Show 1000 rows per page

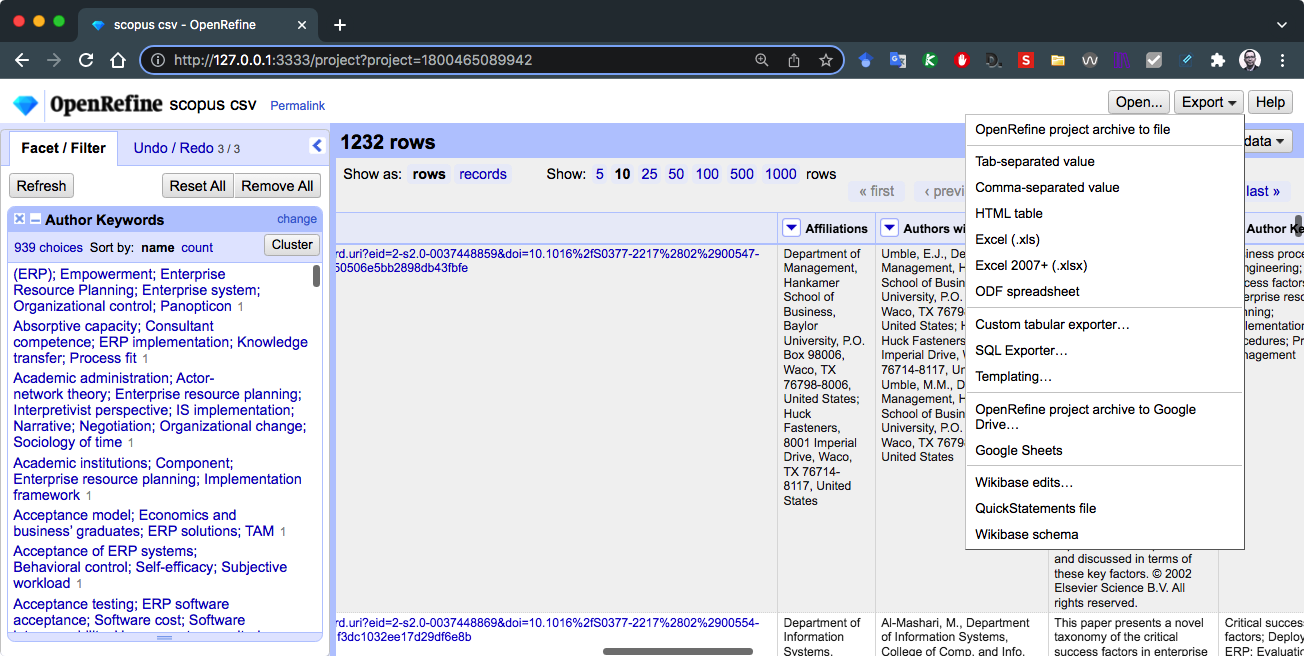[x=781, y=174]
